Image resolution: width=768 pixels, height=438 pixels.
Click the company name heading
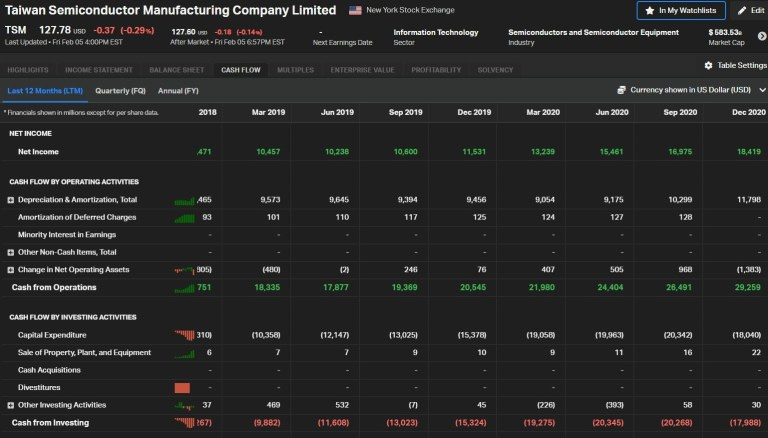(170, 10)
